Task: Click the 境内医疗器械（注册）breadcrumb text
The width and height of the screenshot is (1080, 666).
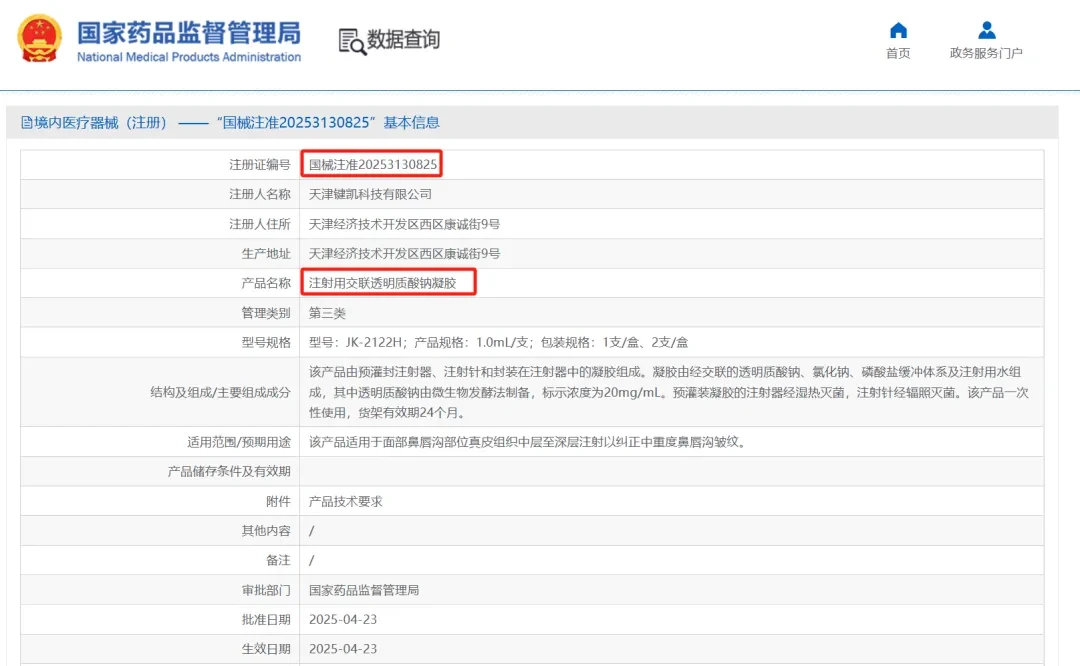Action: (x=101, y=123)
